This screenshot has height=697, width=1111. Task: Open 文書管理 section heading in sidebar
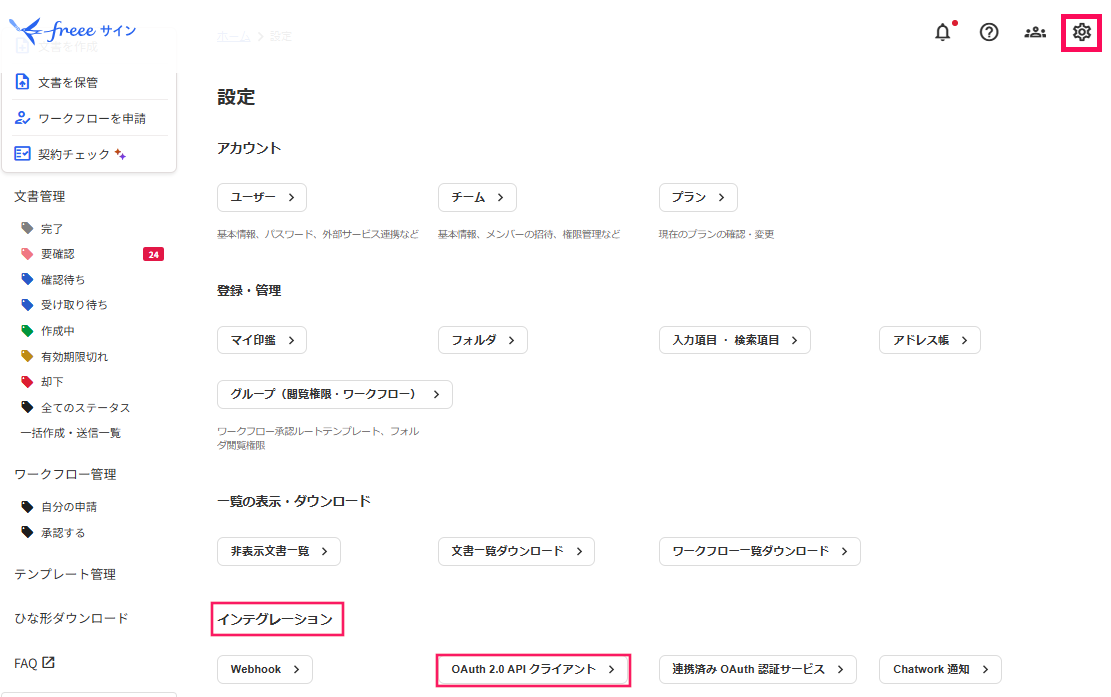click(x=40, y=196)
